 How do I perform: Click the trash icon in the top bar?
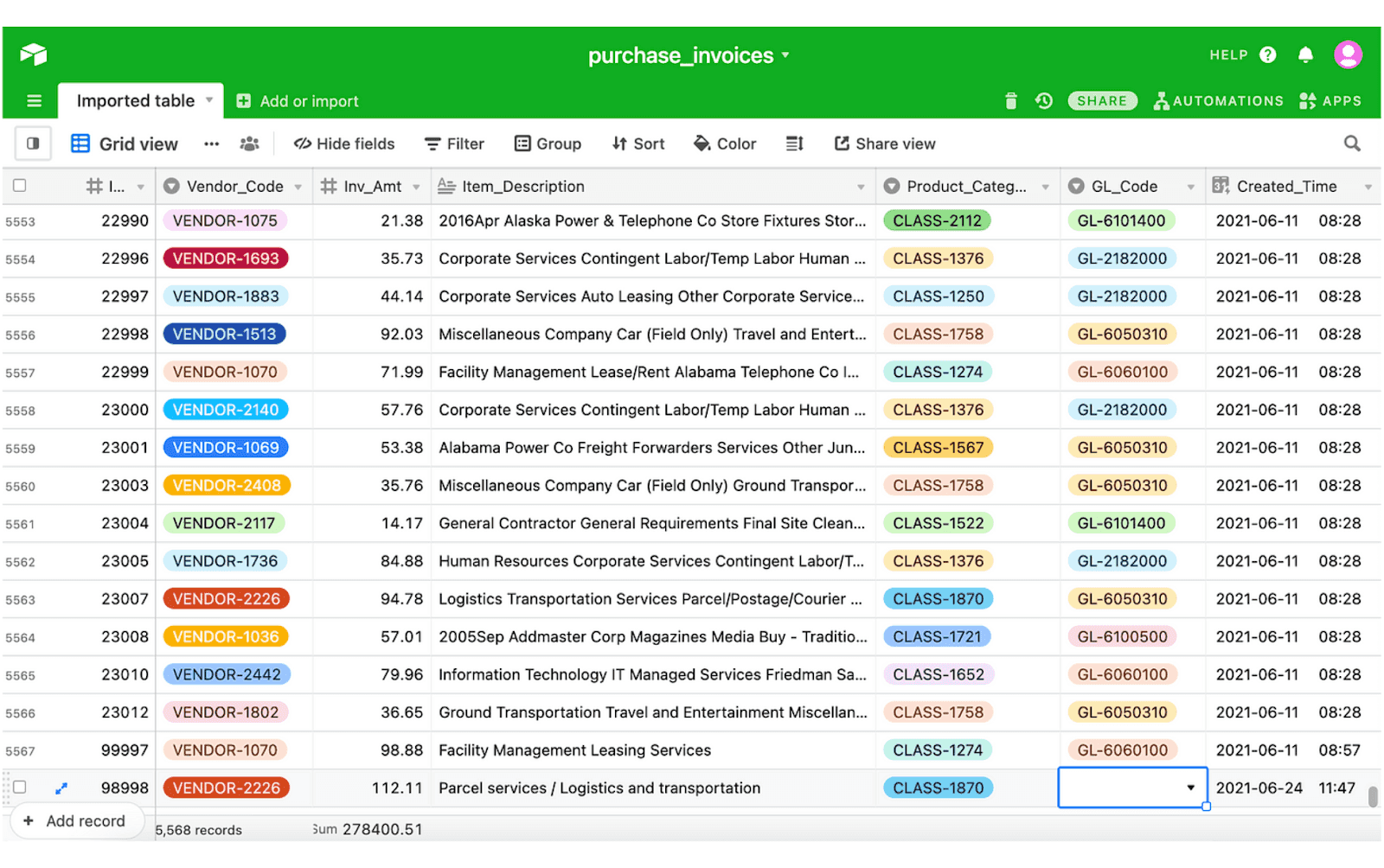coord(1010,100)
